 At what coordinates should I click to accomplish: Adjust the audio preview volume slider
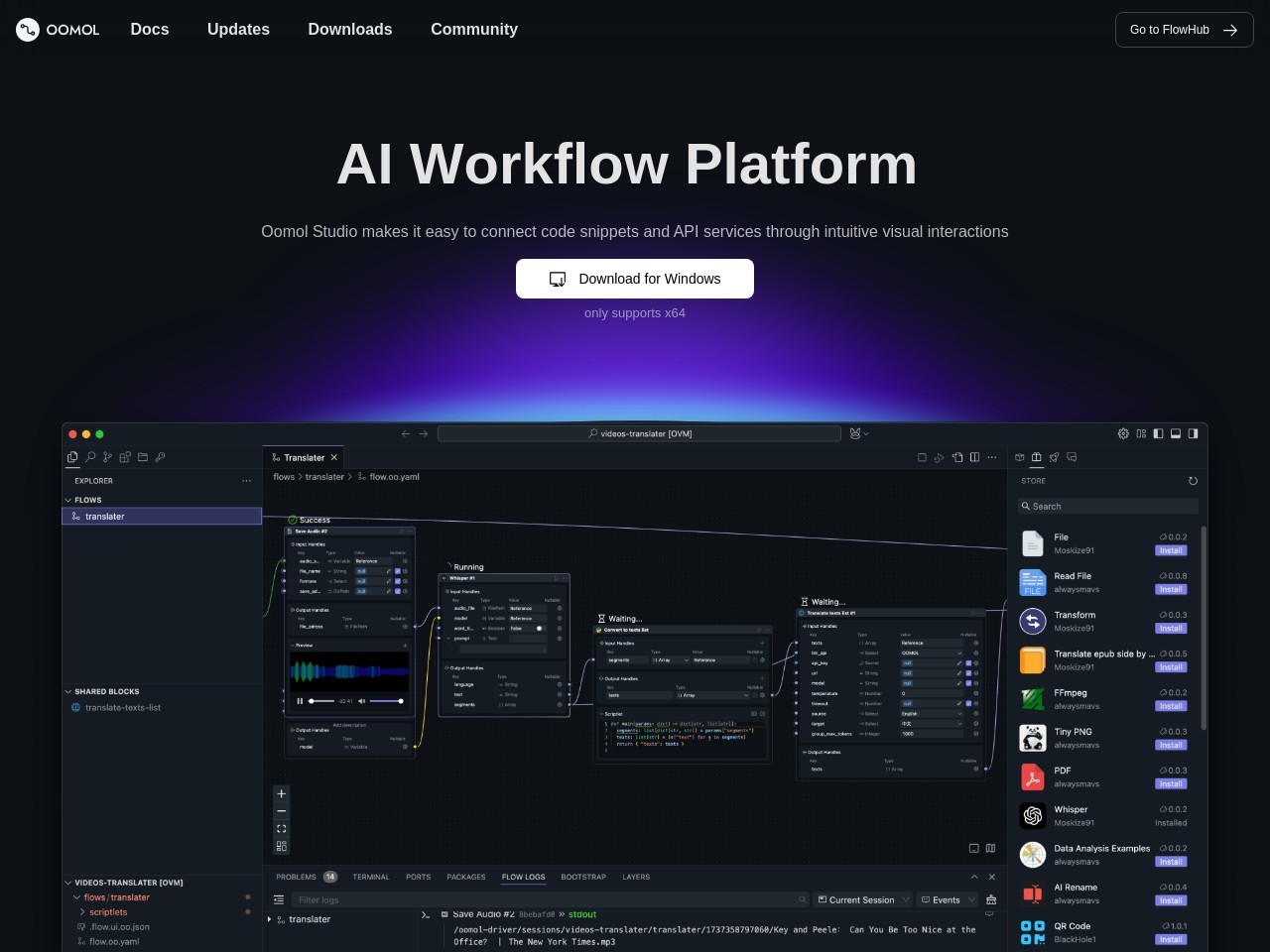387,701
